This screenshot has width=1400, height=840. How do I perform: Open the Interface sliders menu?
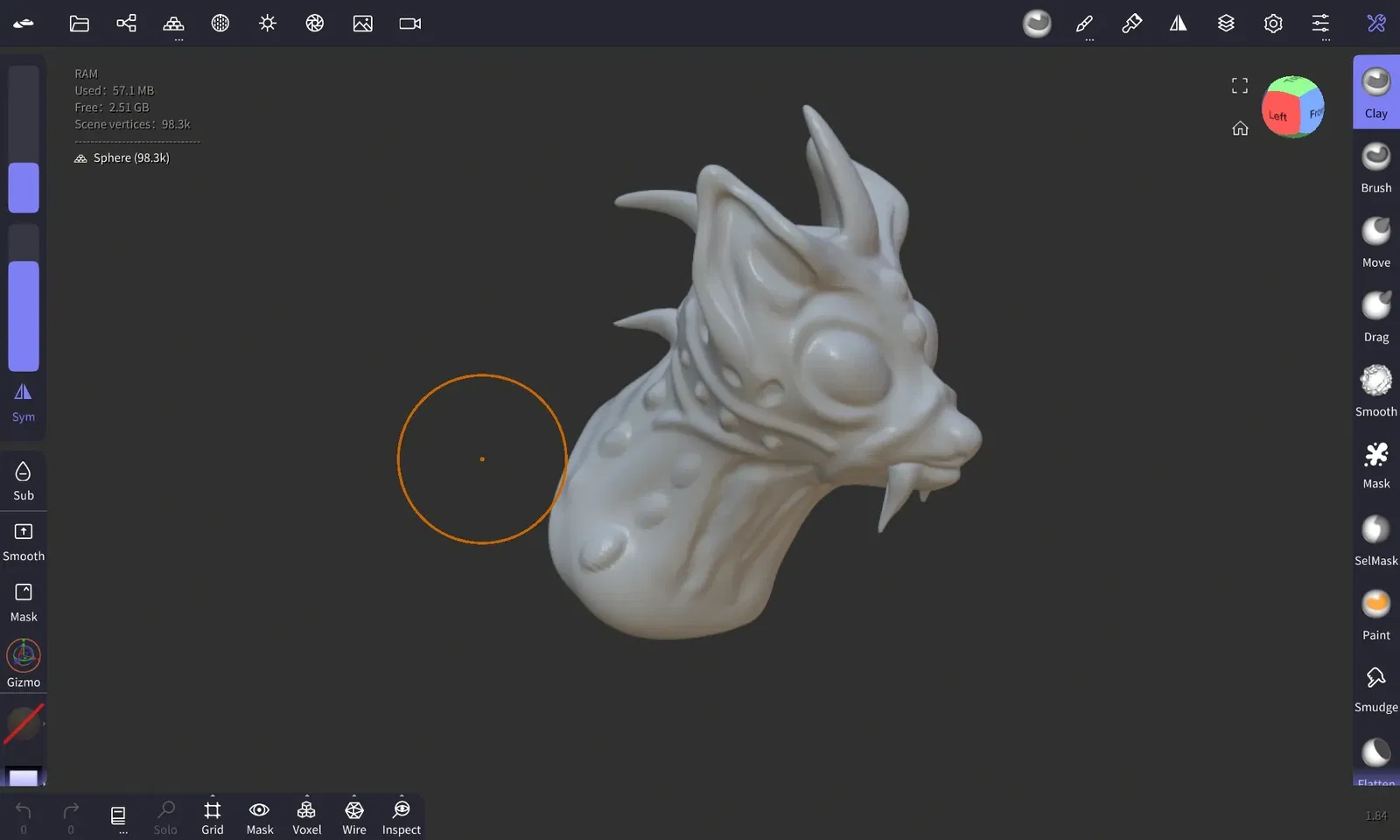pos(1320,24)
